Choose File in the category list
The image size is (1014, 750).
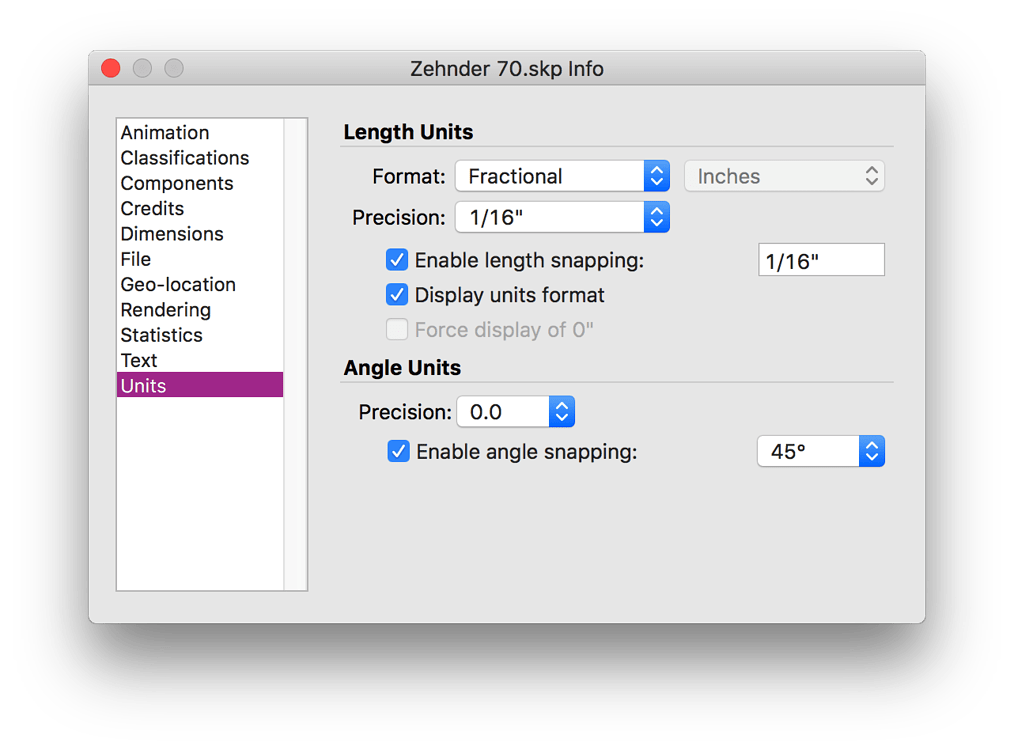pyautogui.click(x=136, y=259)
